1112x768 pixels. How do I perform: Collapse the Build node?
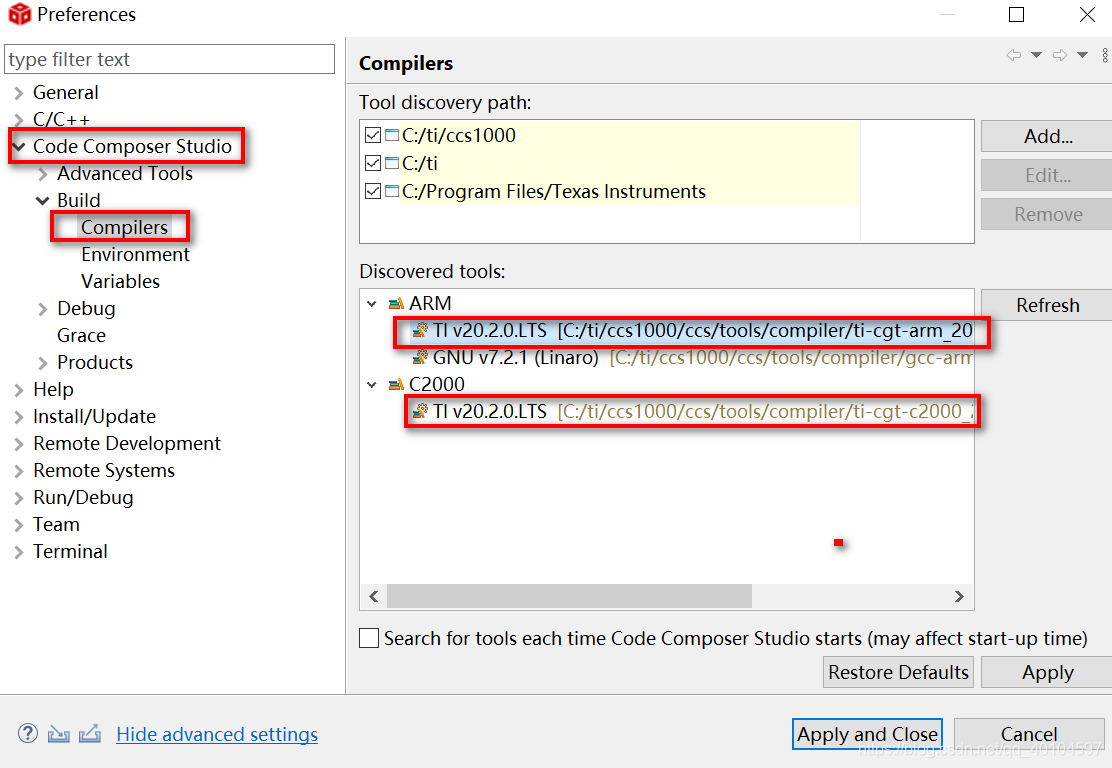pyautogui.click(x=43, y=201)
